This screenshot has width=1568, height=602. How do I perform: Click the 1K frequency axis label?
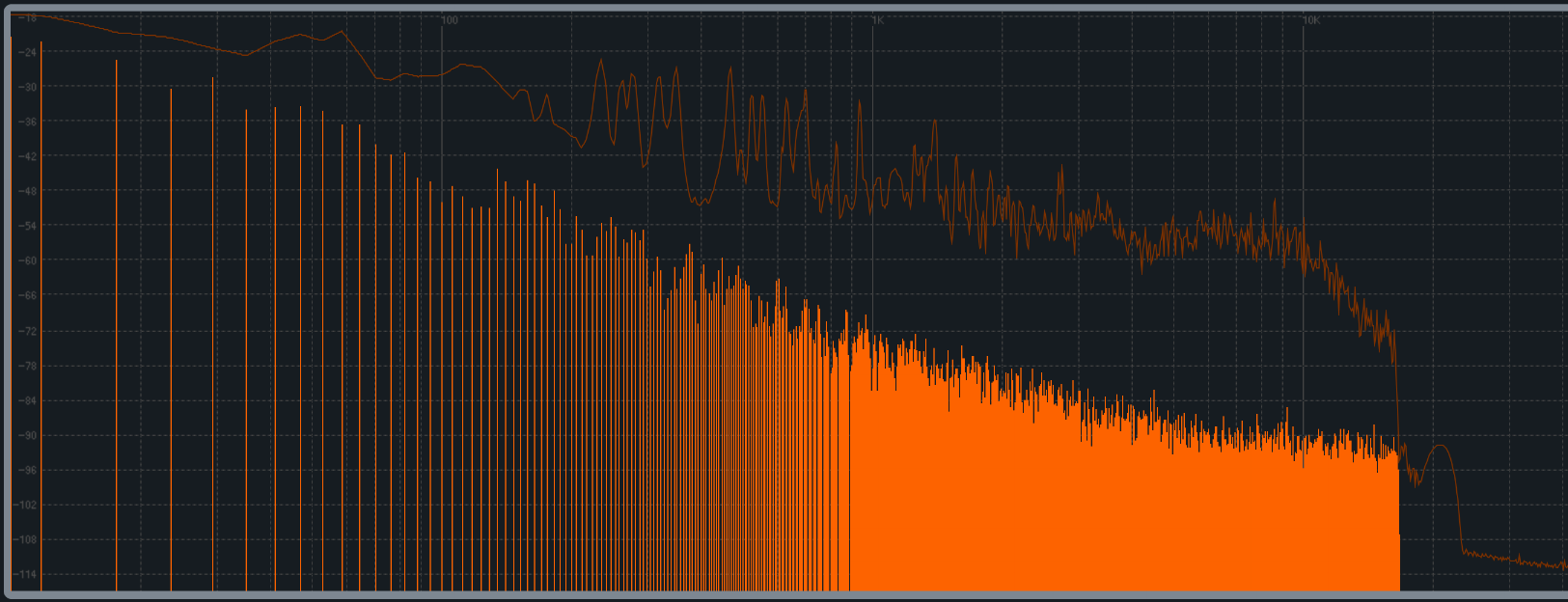(878, 20)
